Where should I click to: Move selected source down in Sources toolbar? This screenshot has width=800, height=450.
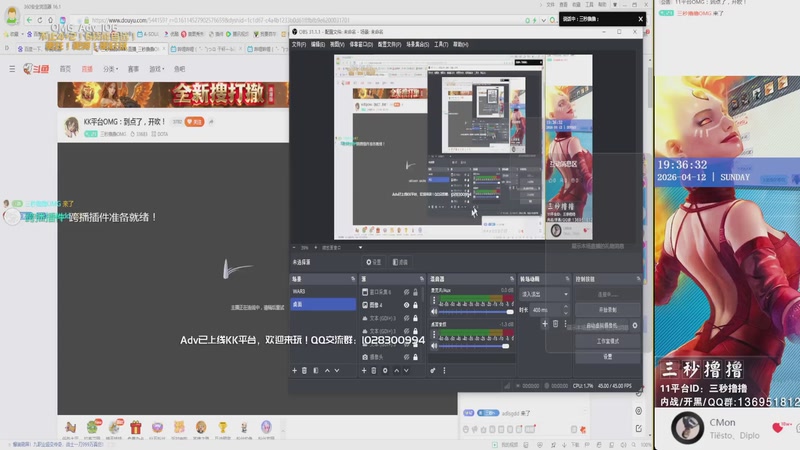tap(406, 370)
